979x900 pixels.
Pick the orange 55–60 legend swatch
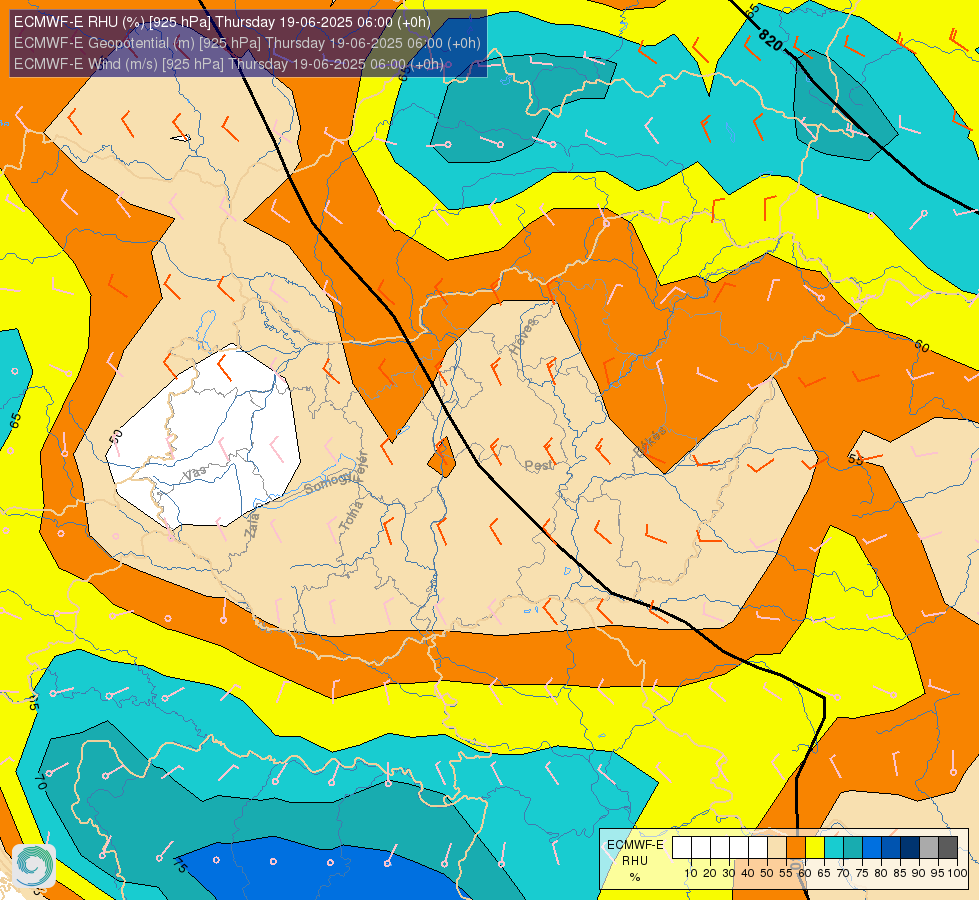pos(796,848)
